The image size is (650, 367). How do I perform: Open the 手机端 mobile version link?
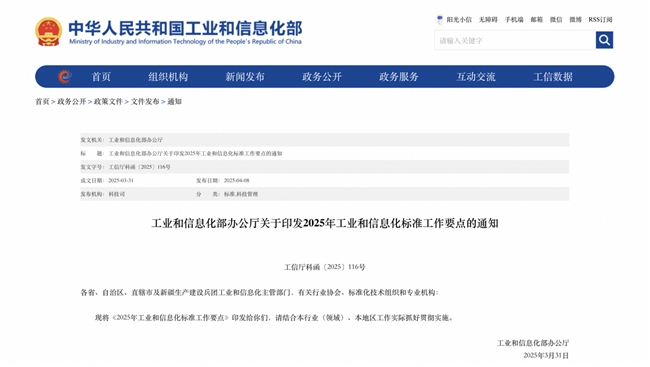click(x=514, y=19)
